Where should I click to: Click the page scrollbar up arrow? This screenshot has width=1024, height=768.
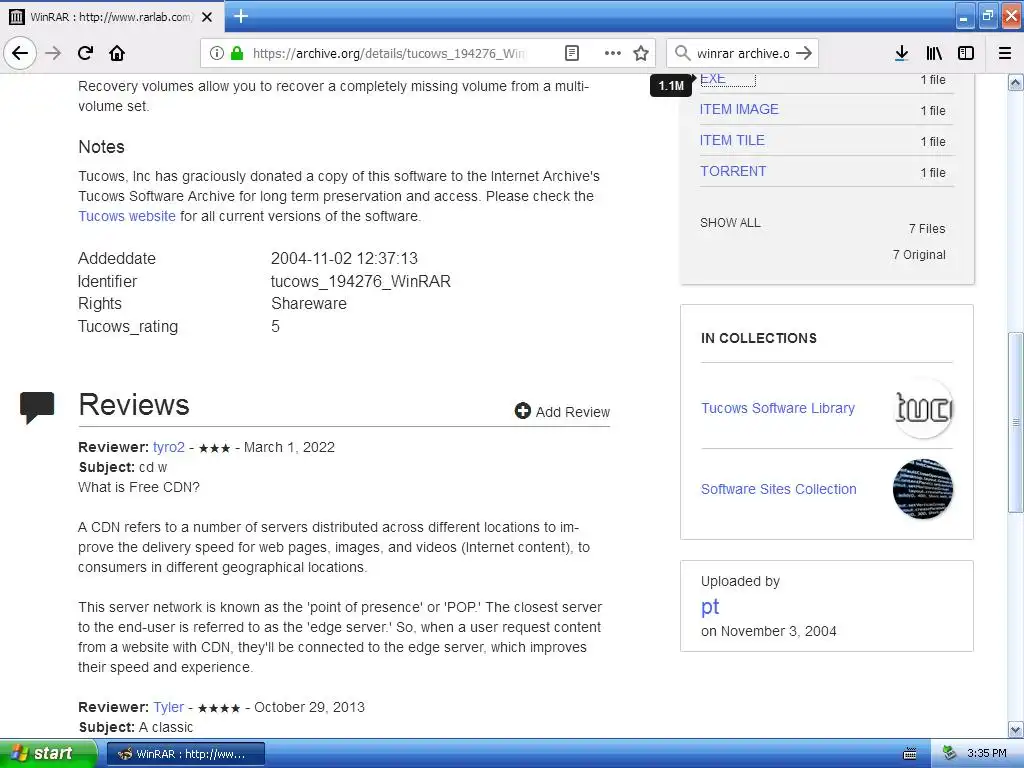pos(1016,82)
